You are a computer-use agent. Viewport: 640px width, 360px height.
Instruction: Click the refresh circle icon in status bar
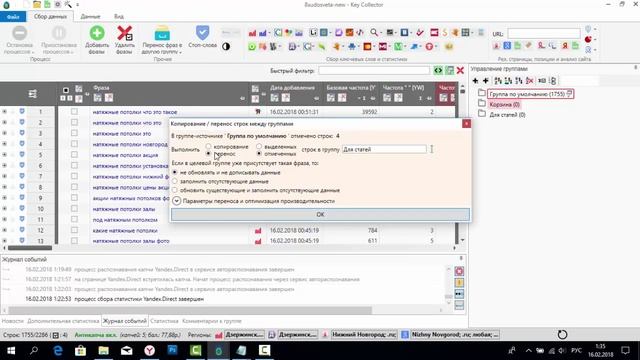[562, 335]
